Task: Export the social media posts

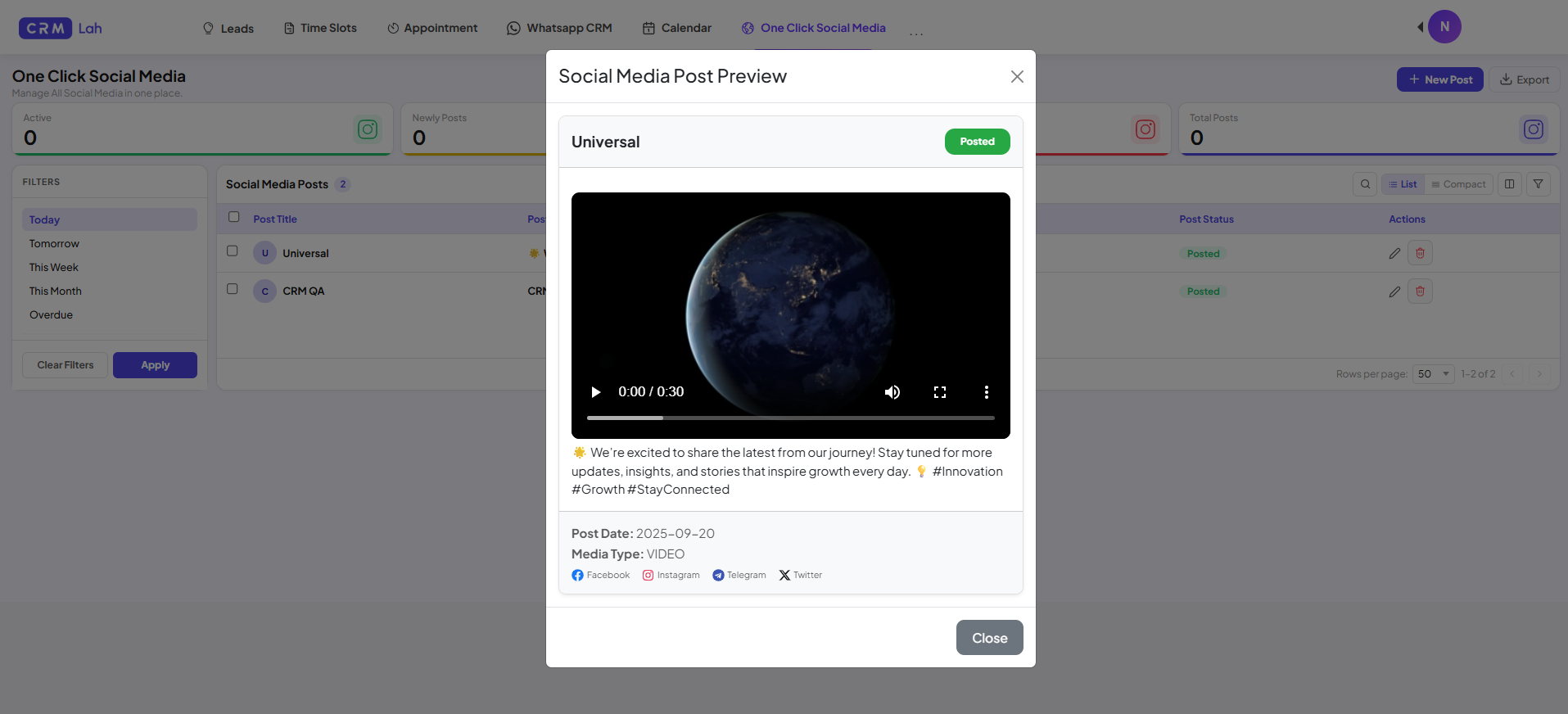Action: pos(1525,79)
